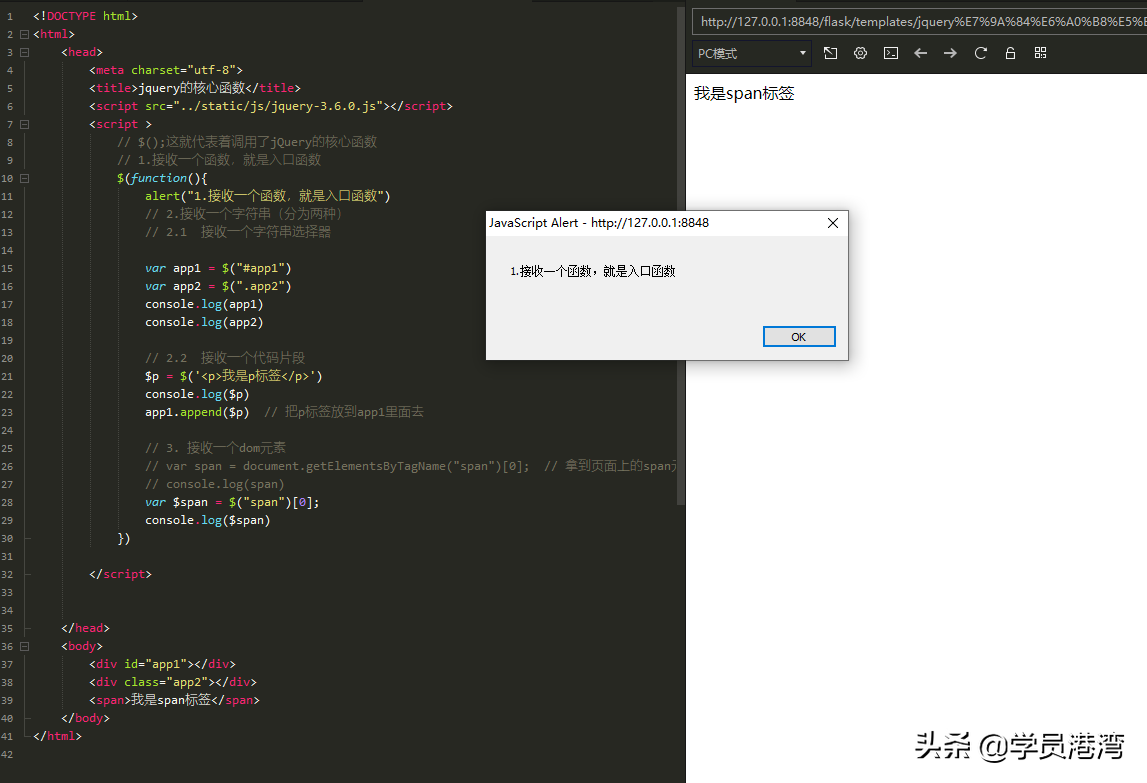Screen dimensions: 1147x783
Task: Collapse the body block on line 36
Action: pos(24,646)
